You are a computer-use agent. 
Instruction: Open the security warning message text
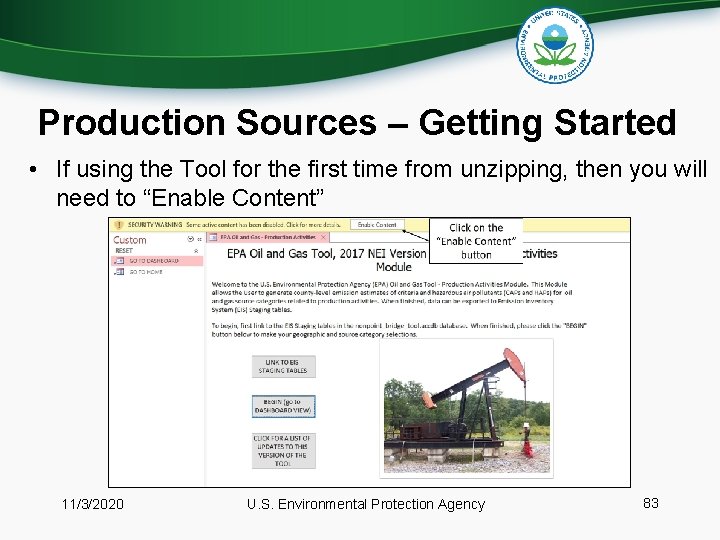tap(234, 225)
